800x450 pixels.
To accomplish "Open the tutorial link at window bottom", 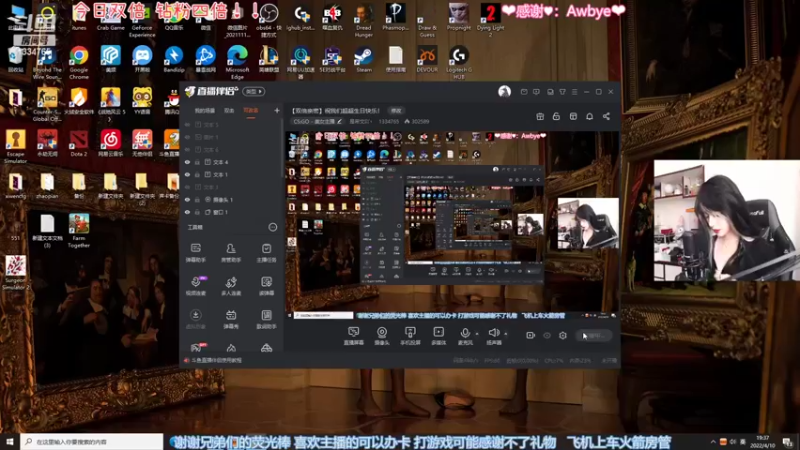I will [216, 360].
